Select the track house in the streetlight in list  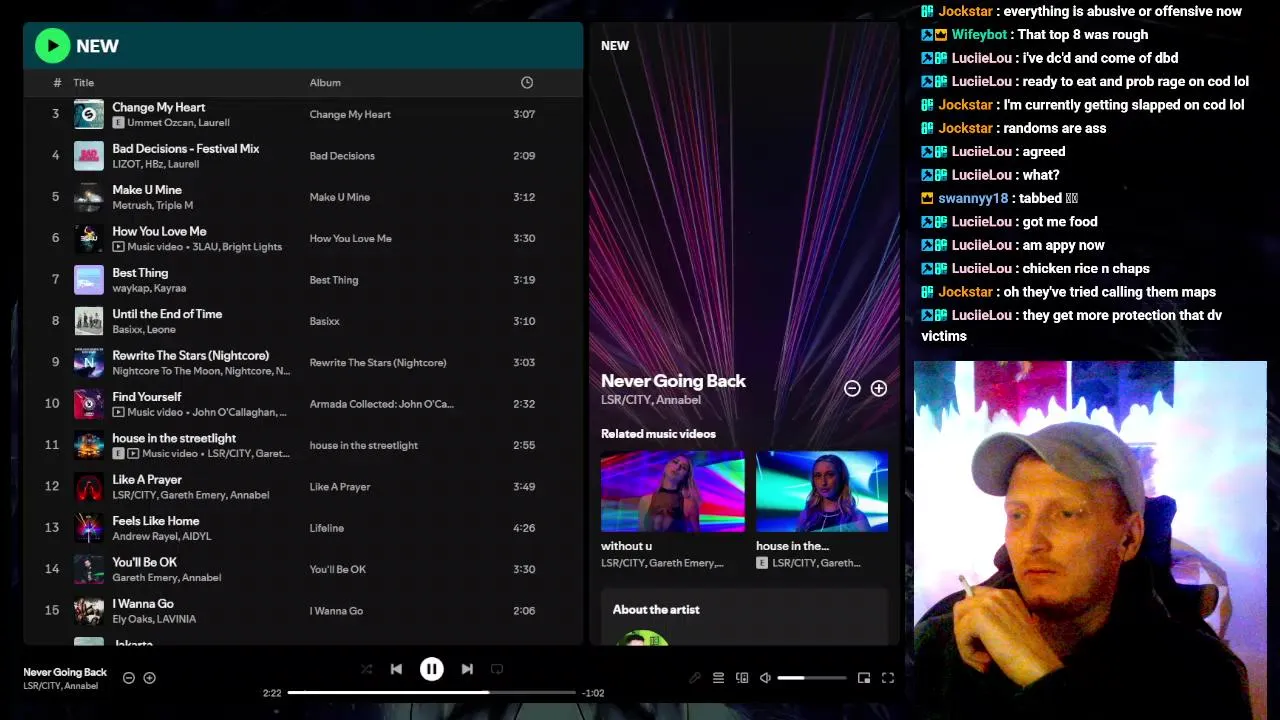pyautogui.click(x=174, y=438)
